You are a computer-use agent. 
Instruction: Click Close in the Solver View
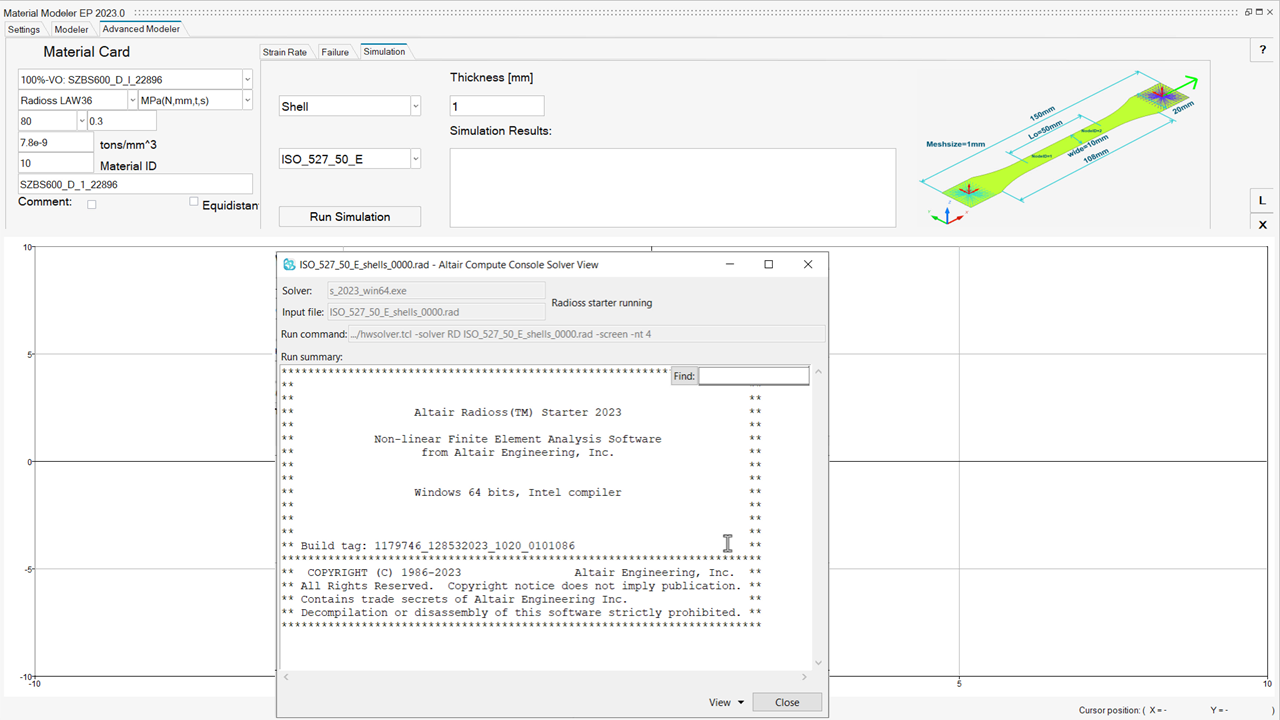click(787, 702)
